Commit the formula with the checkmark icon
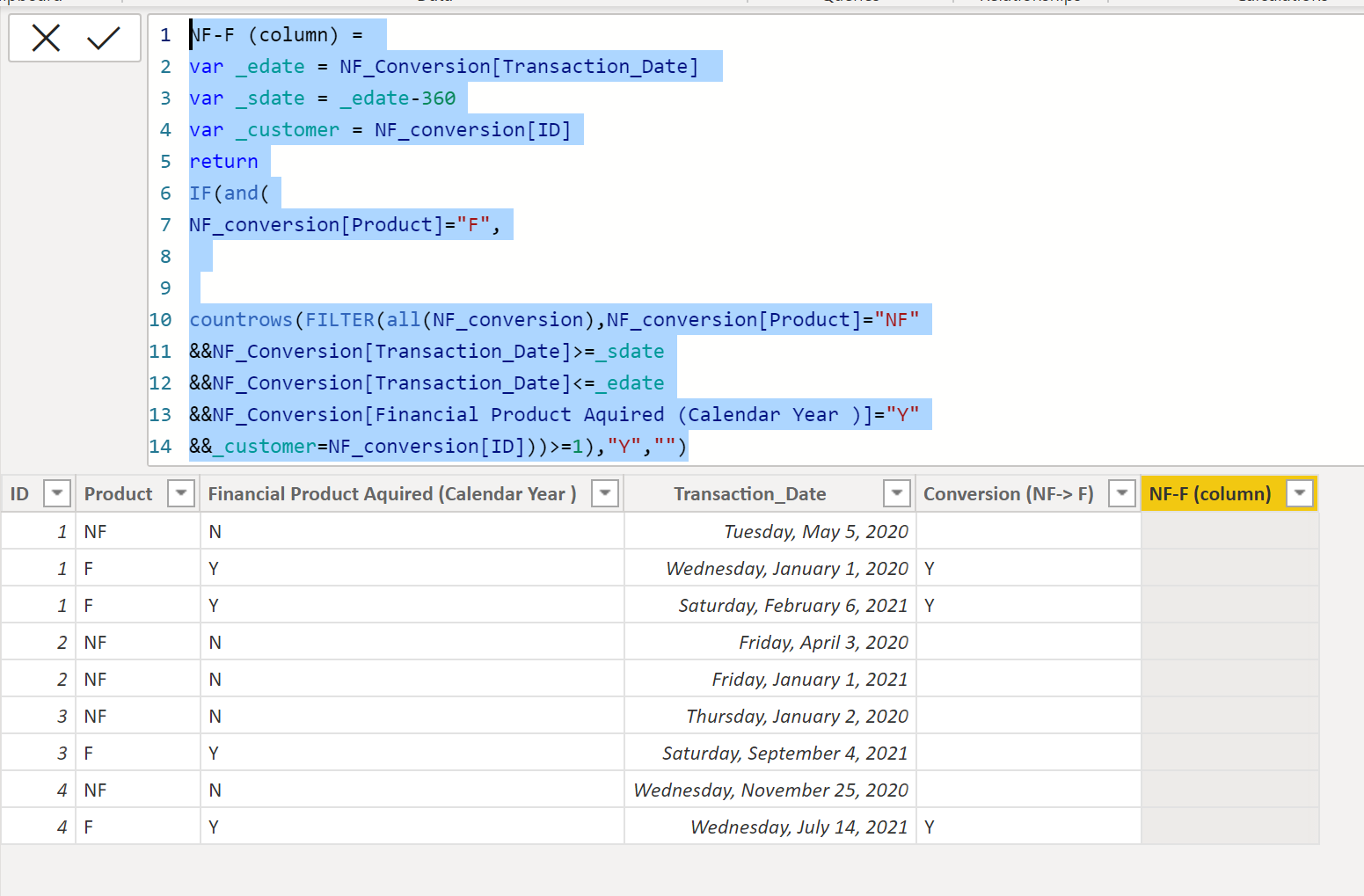 [x=104, y=38]
